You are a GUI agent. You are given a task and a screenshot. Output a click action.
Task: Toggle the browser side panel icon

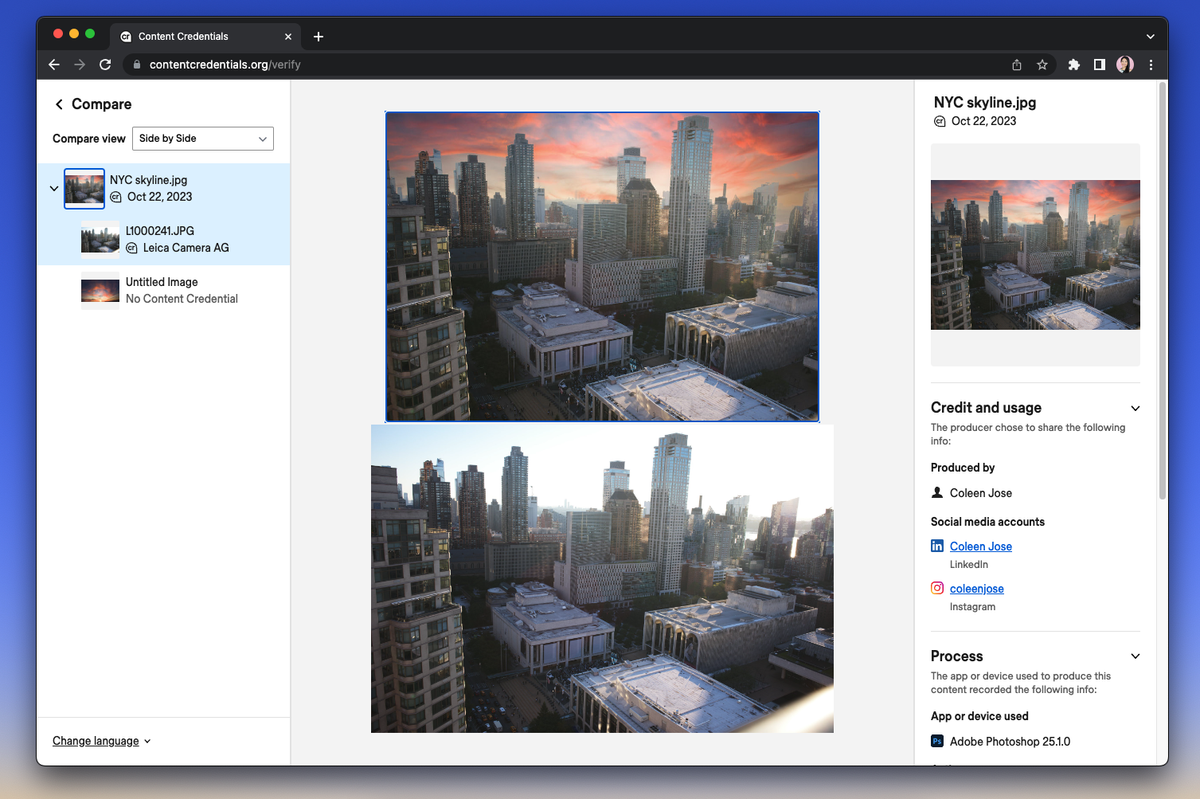click(1099, 65)
